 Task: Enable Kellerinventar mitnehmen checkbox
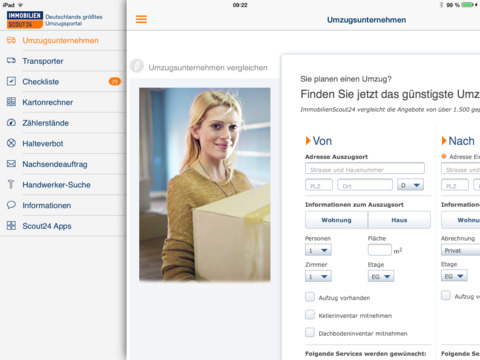pos(310,315)
